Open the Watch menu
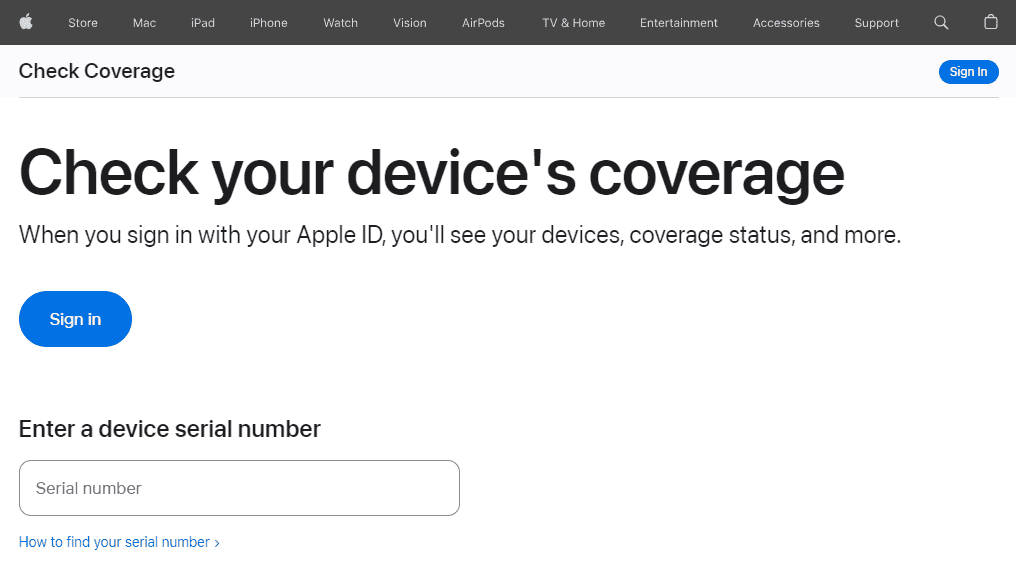1016x586 pixels. click(340, 23)
